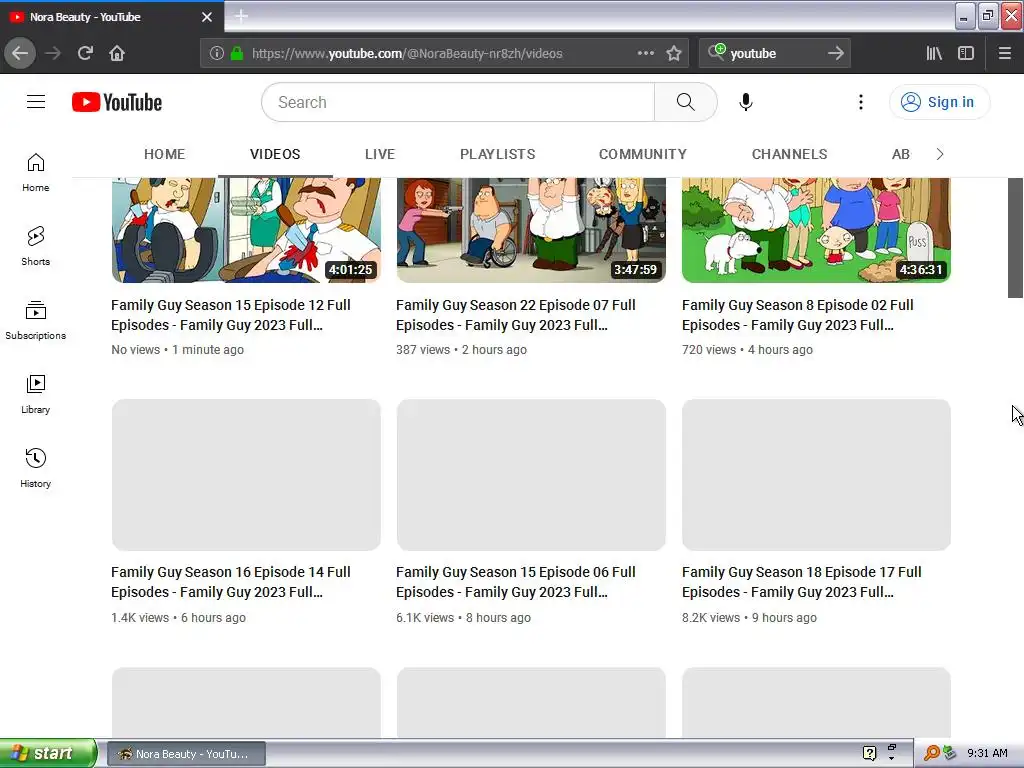
Task: Open Shorts from the sidebar
Action: 36,246
